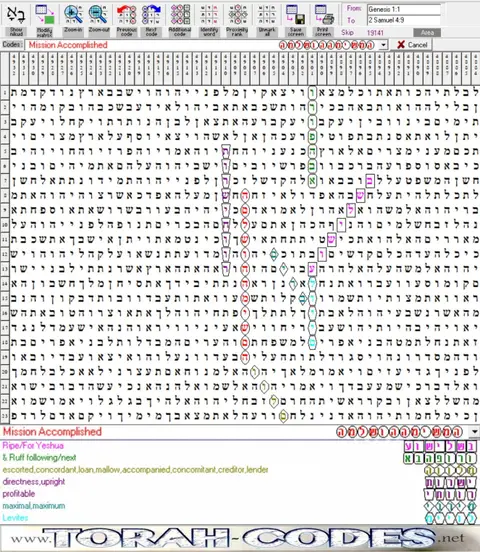
Task: Select the 'profitable' code entry
Action: click(19, 494)
